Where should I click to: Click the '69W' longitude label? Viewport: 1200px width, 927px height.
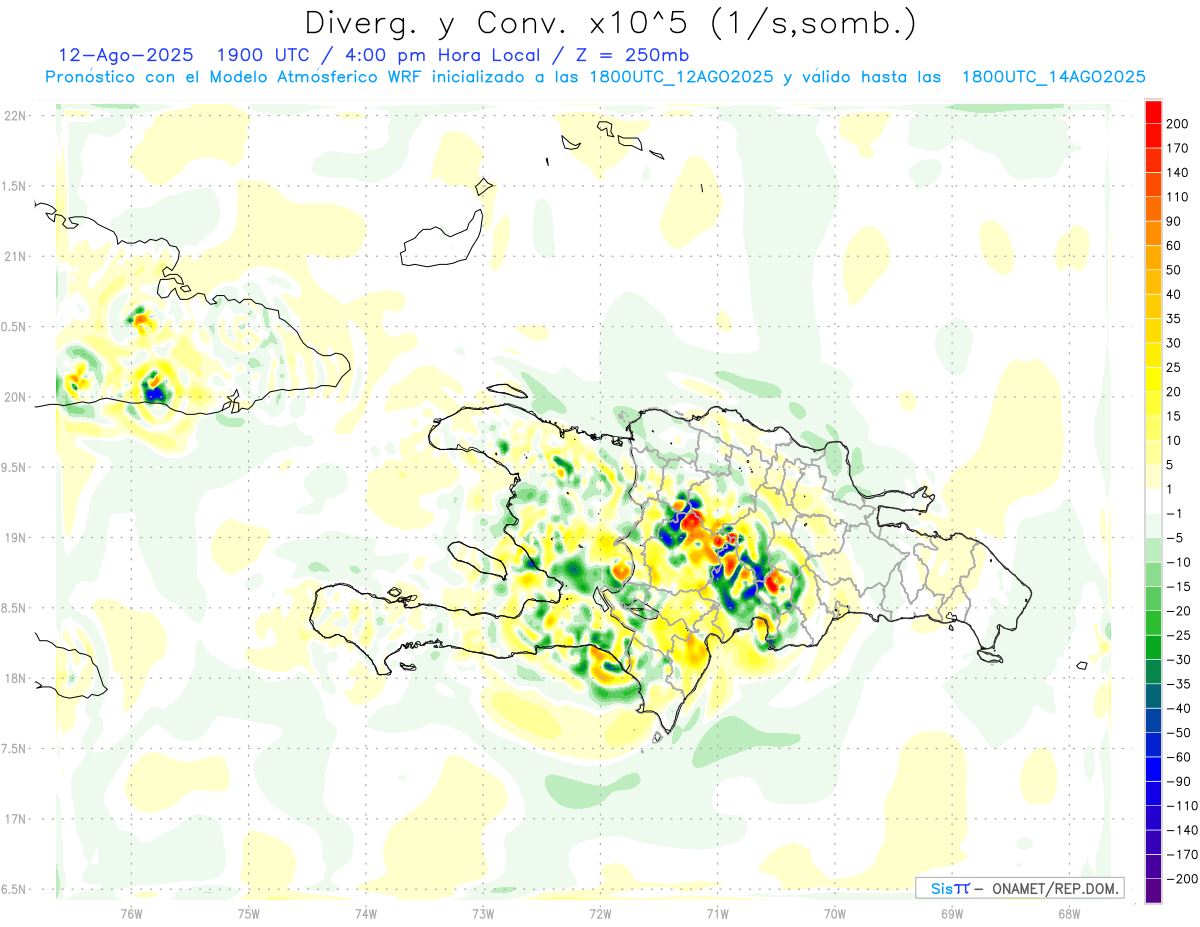tap(952, 913)
